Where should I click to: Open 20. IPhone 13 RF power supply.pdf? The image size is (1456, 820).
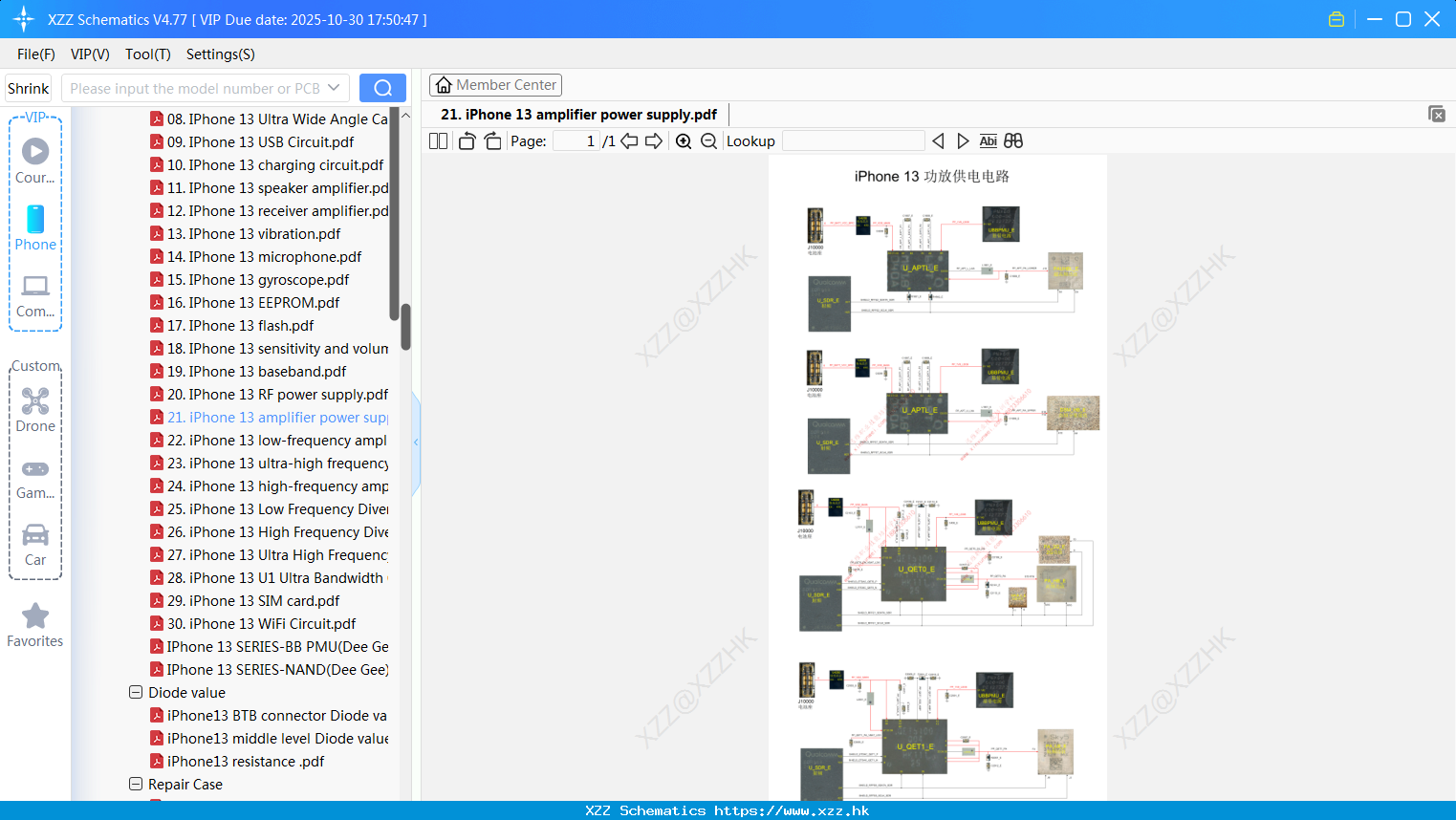click(x=269, y=394)
